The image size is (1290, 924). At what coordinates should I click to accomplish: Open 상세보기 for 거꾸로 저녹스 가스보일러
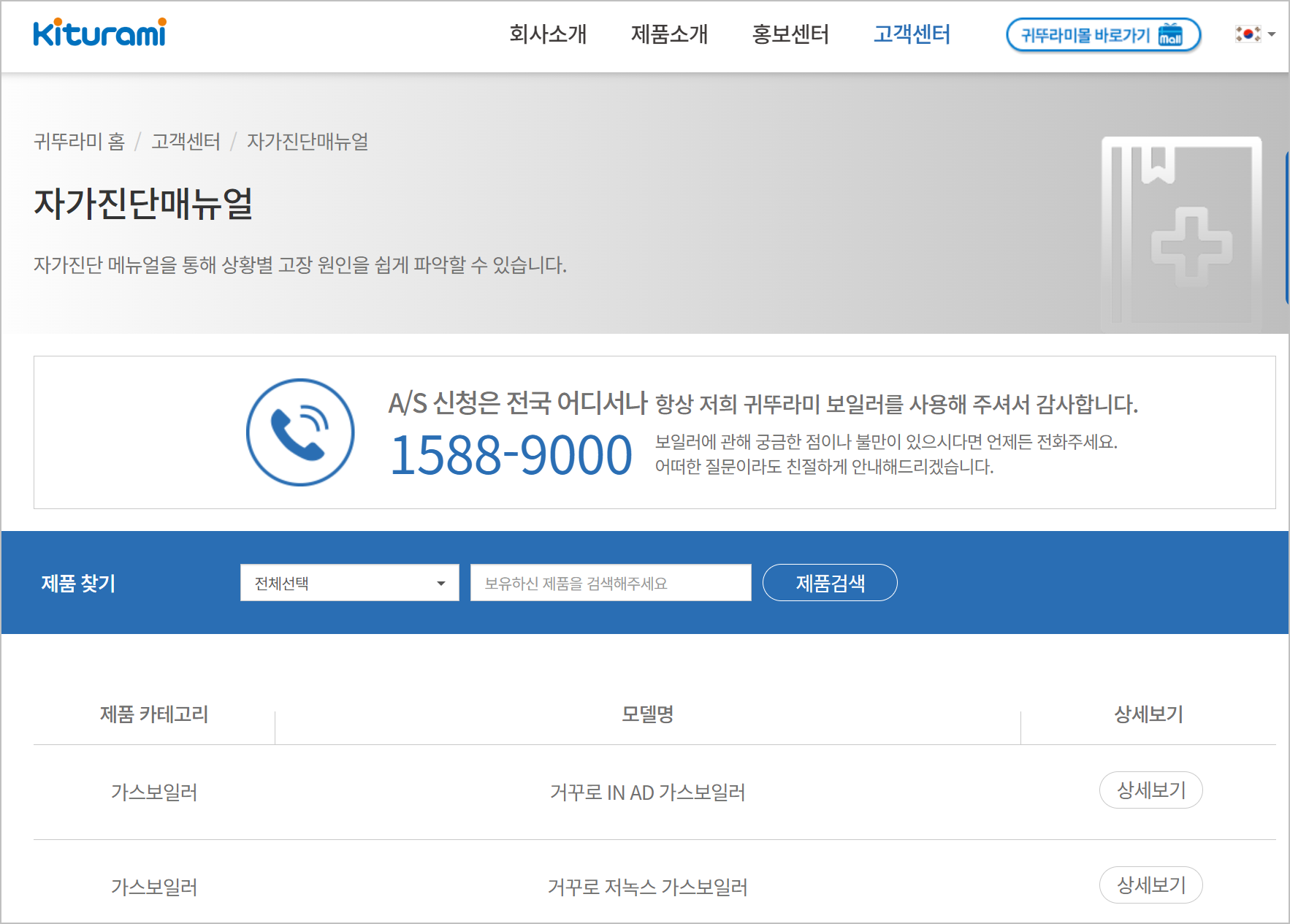coord(1151,885)
